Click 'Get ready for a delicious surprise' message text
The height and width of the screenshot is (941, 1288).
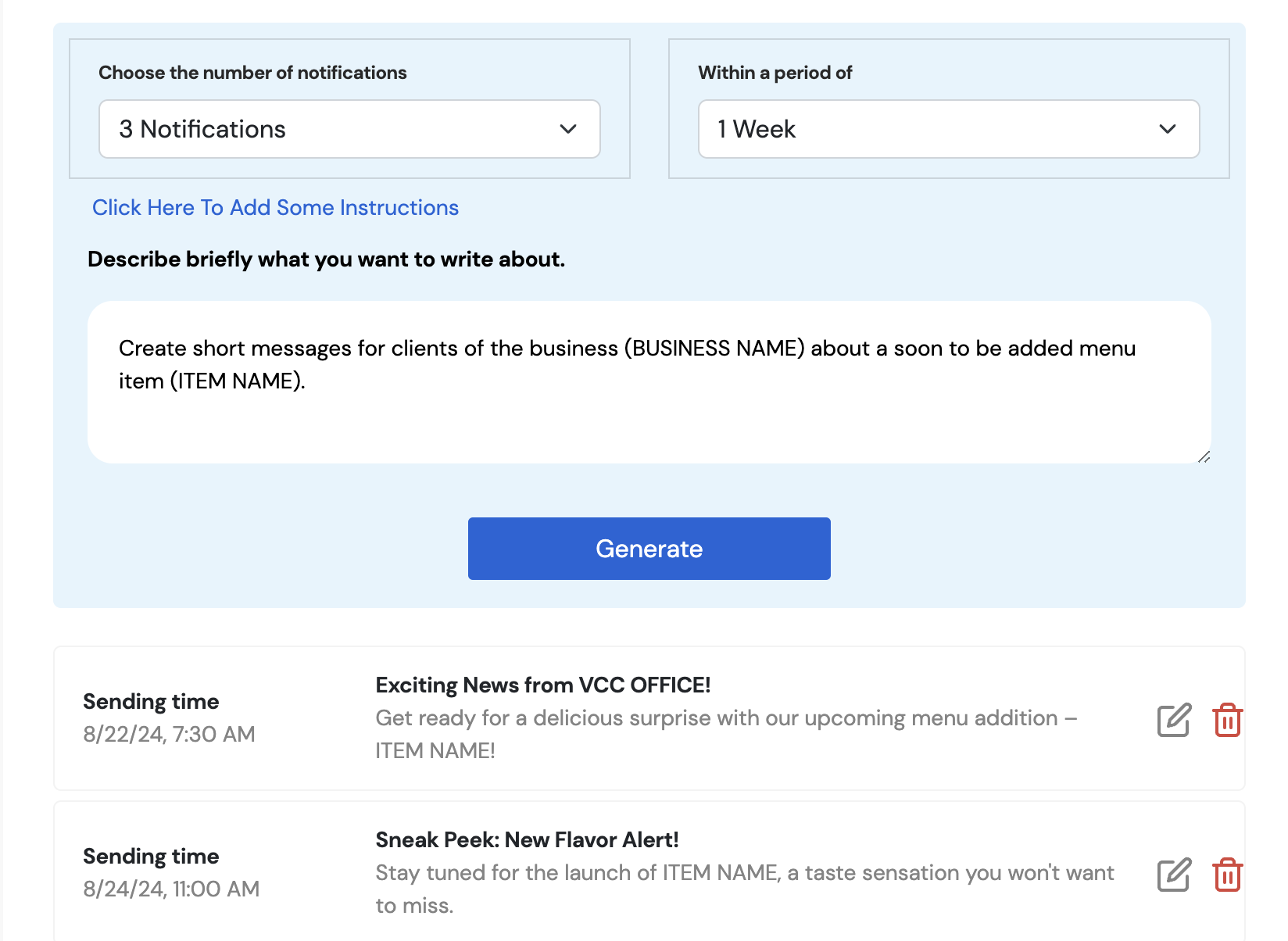[726, 734]
